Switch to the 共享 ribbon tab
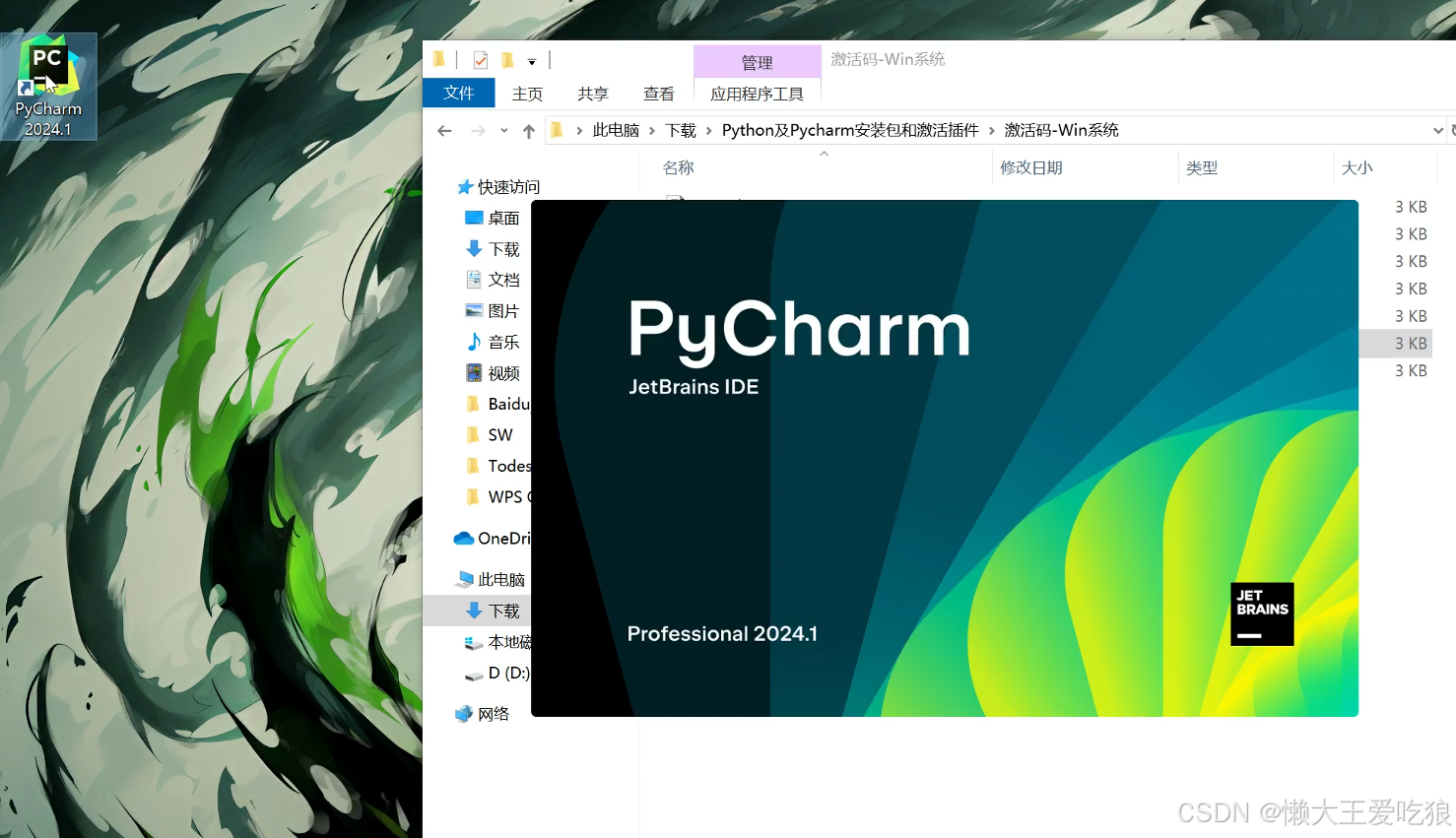Image resolution: width=1456 pixels, height=838 pixels. [x=593, y=94]
